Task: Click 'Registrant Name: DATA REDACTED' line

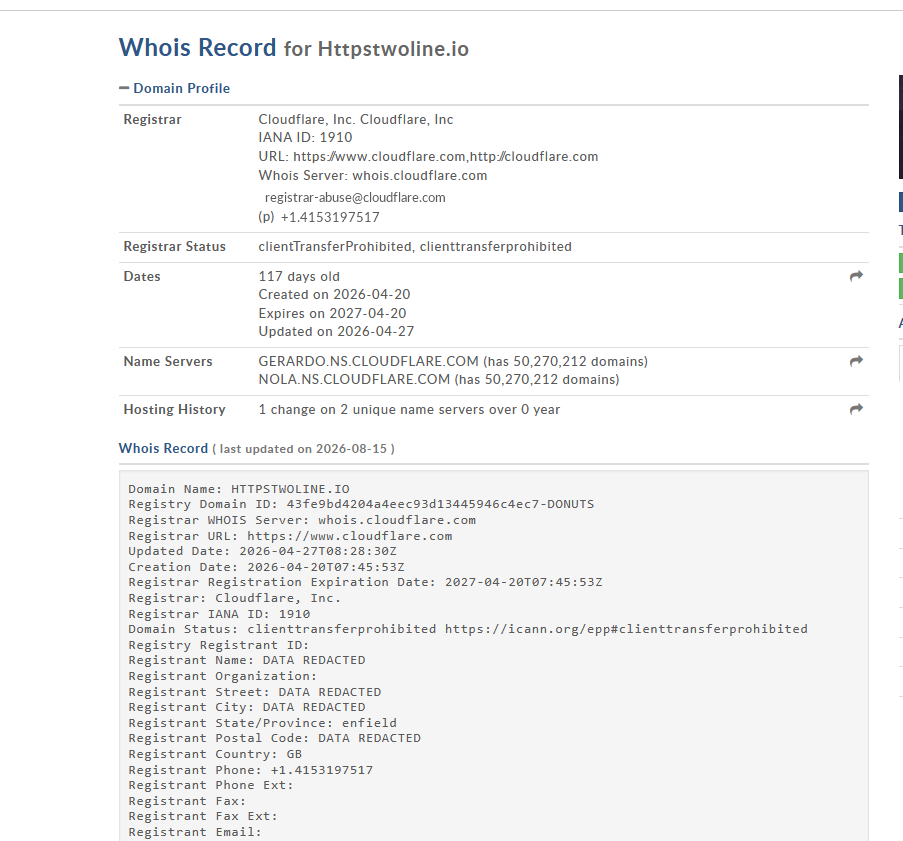Action: (246, 660)
